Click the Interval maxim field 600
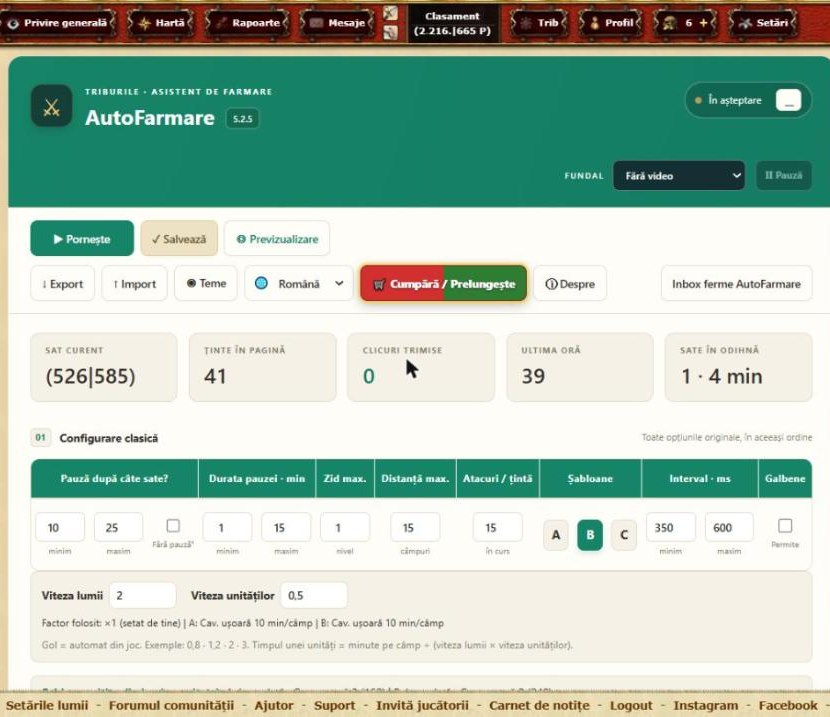The width and height of the screenshot is (830, 717). (729, 527)
